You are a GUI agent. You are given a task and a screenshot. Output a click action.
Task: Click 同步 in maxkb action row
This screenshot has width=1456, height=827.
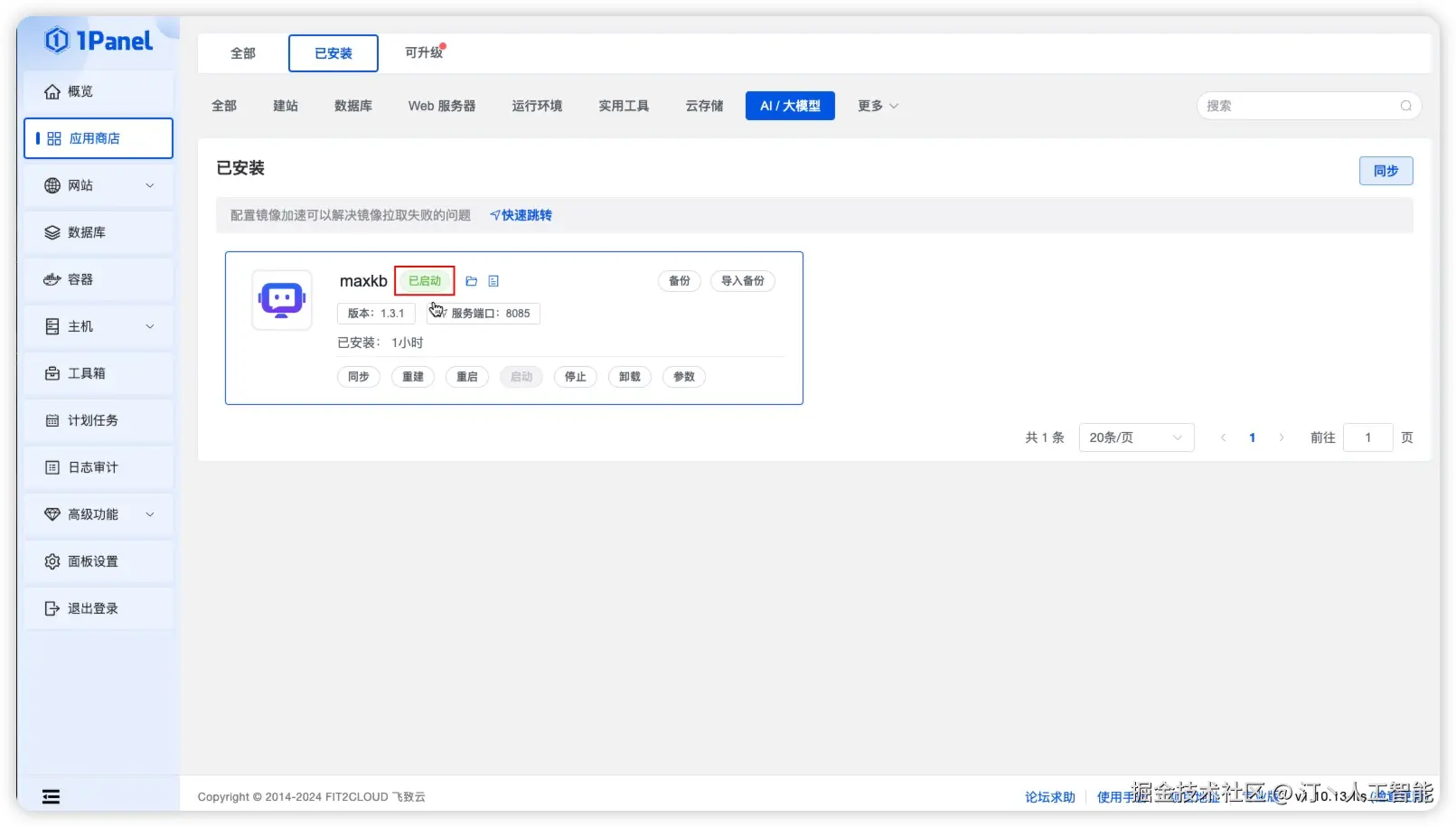click(359, 377)
